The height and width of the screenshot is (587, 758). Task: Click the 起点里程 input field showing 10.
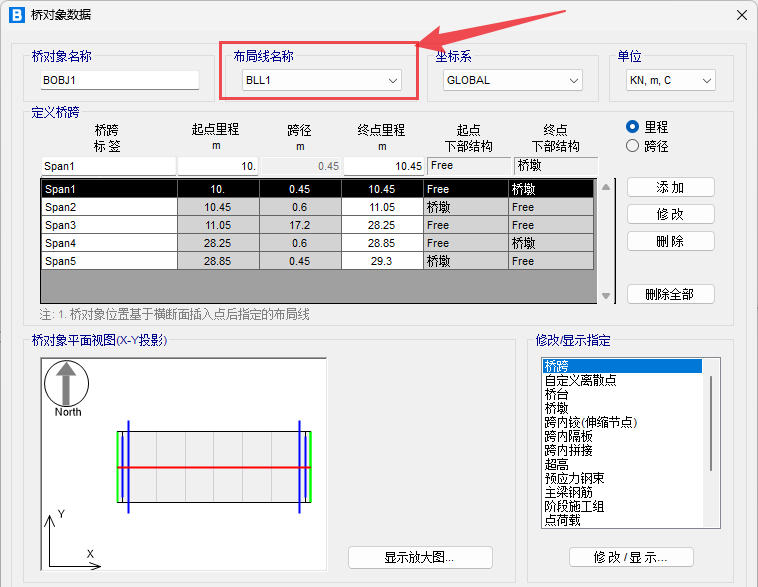point(218,166)
